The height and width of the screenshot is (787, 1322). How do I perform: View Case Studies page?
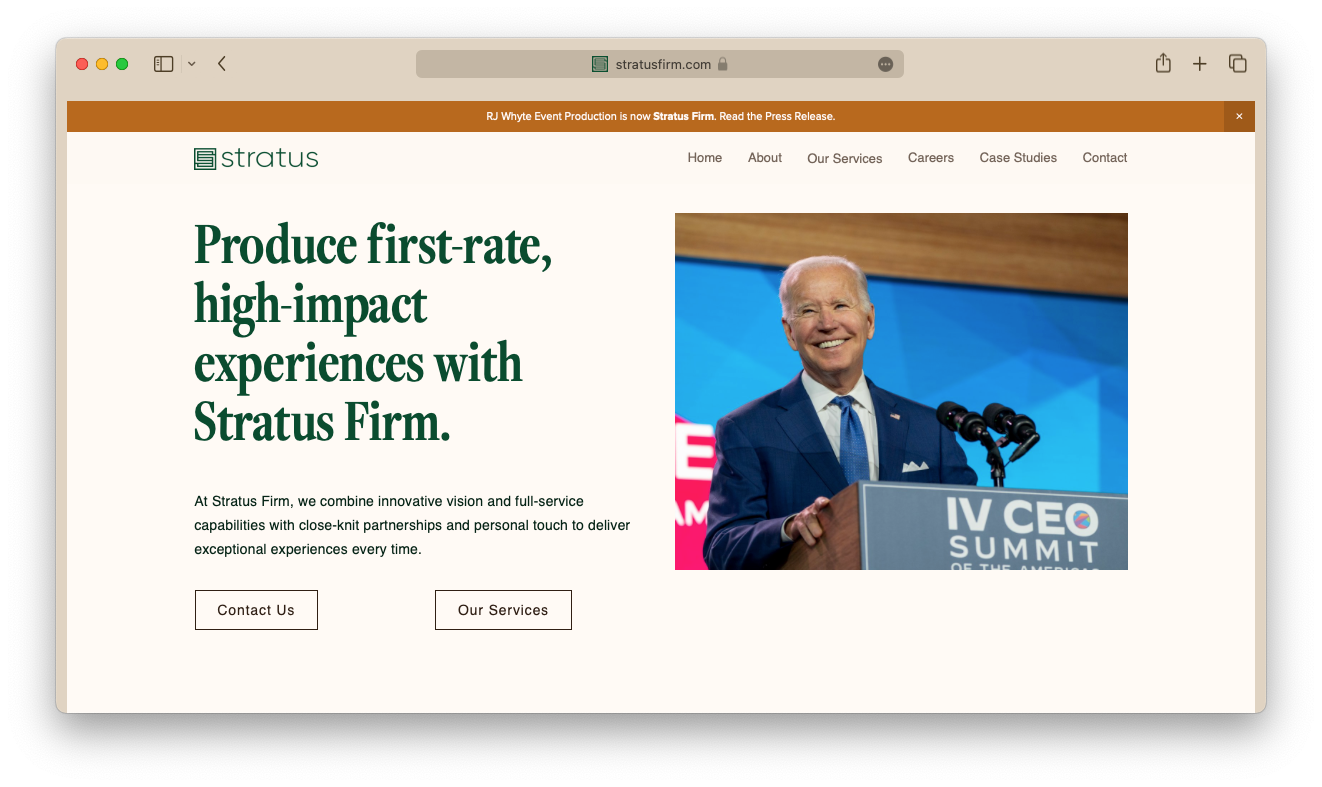[x=1018, y=158]
